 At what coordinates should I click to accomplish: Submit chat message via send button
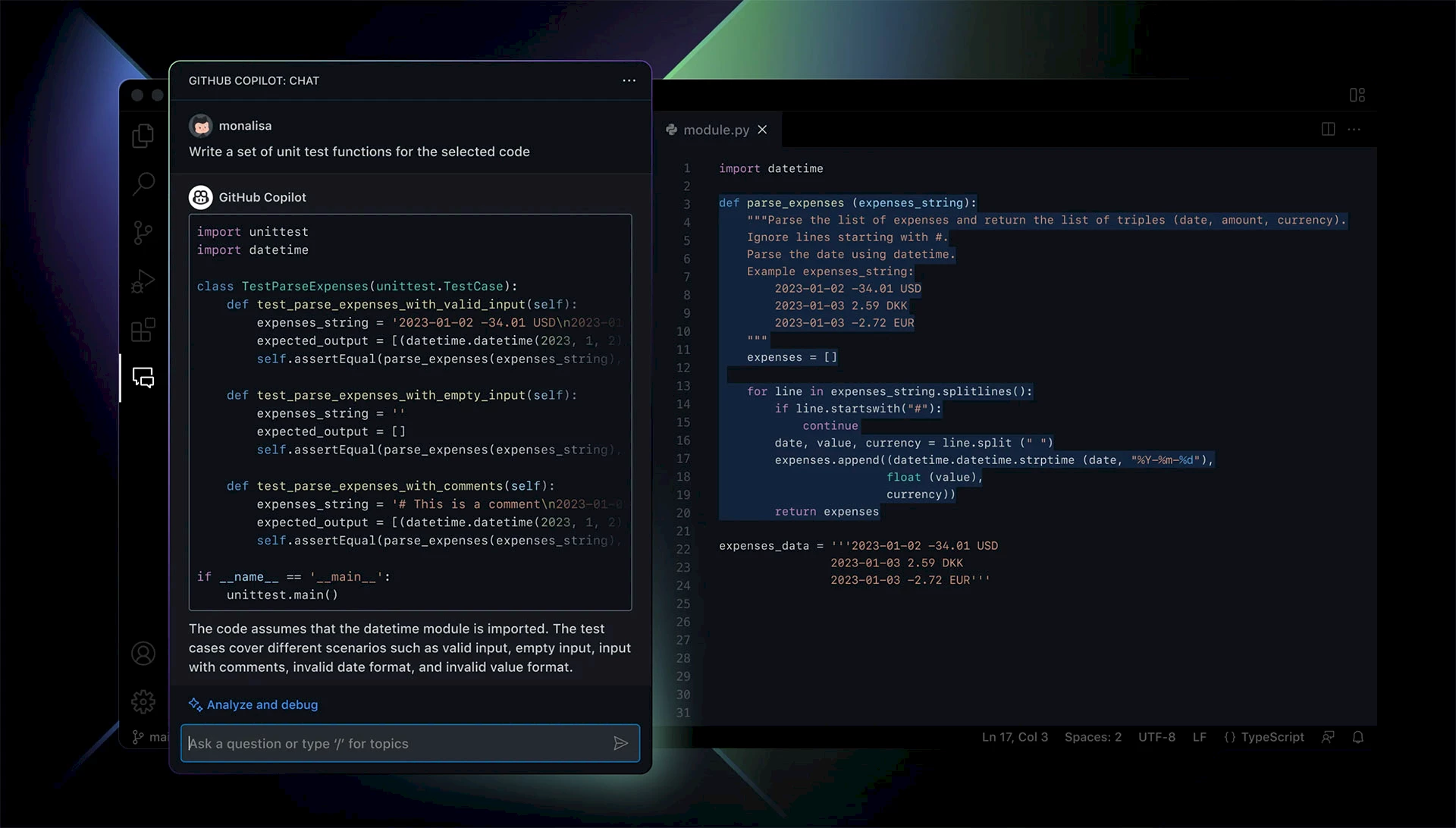(621, 743)
